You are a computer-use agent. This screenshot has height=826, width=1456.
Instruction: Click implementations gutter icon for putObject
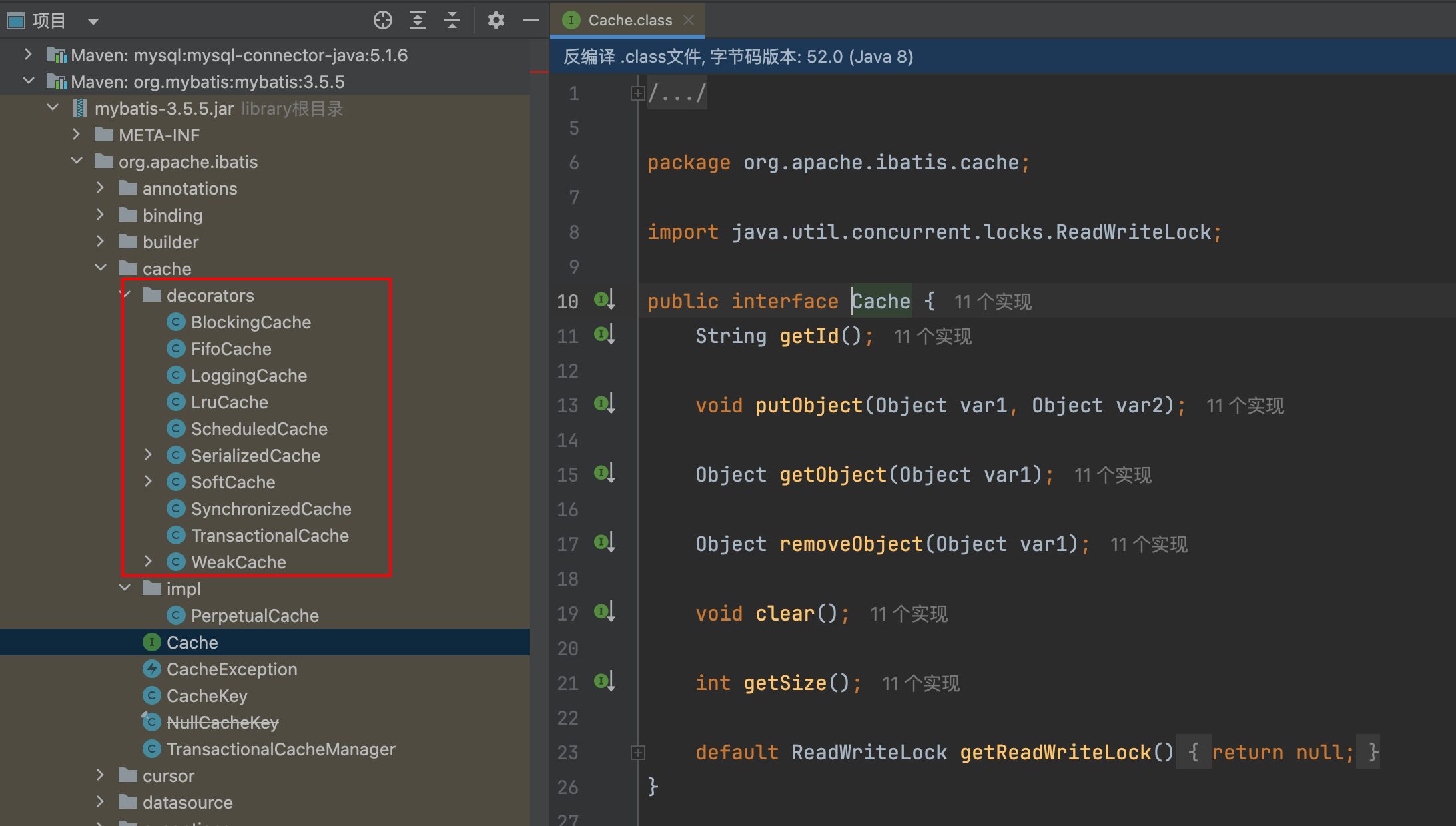(x=605, y=404)
